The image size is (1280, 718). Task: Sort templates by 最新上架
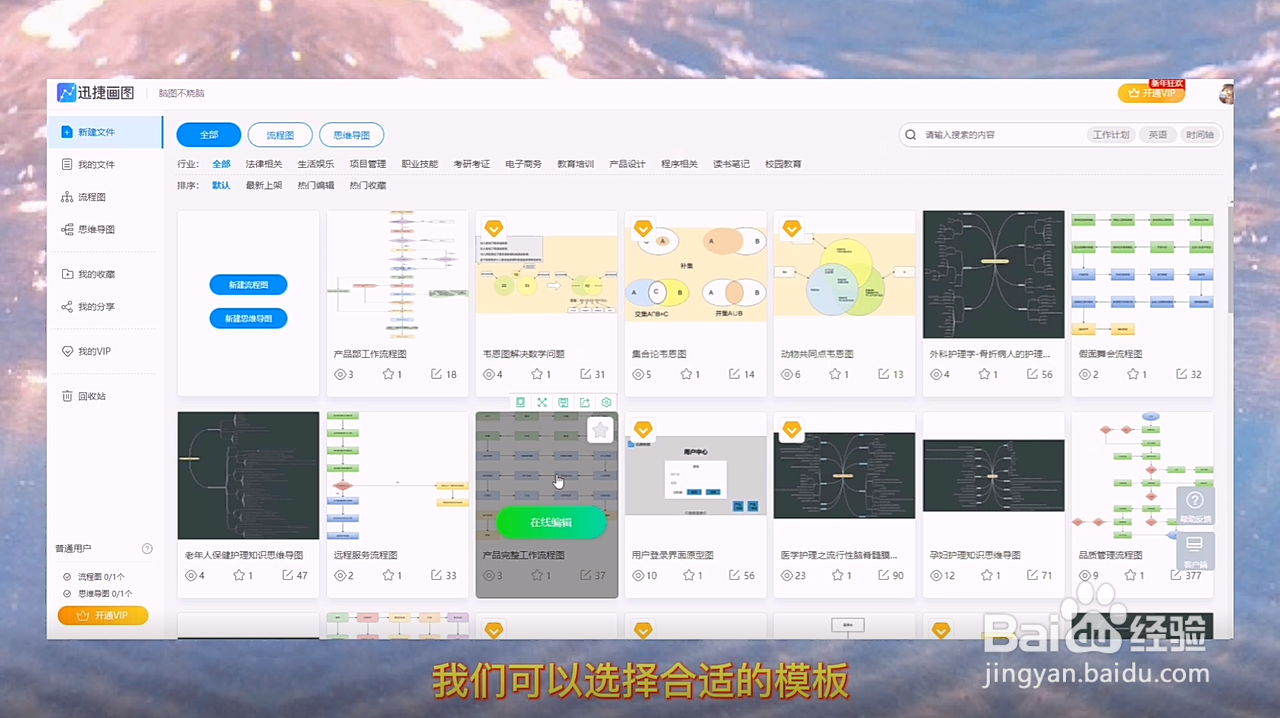coord(264,185)
